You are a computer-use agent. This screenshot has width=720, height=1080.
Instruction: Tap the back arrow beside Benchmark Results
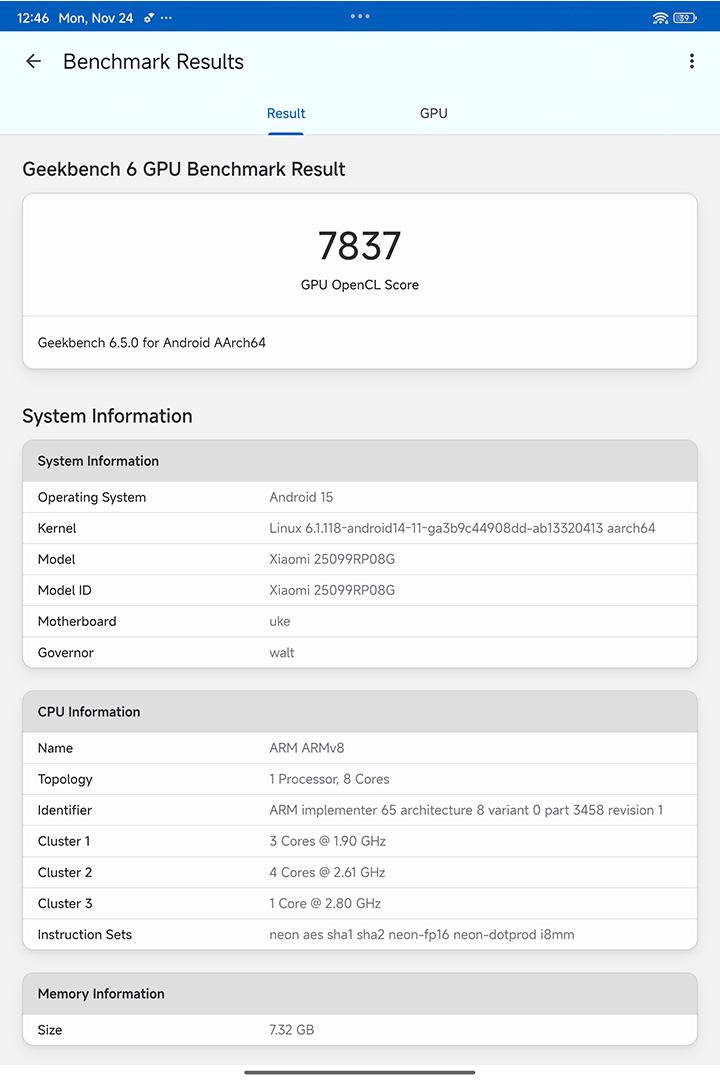tap(33, 62)
